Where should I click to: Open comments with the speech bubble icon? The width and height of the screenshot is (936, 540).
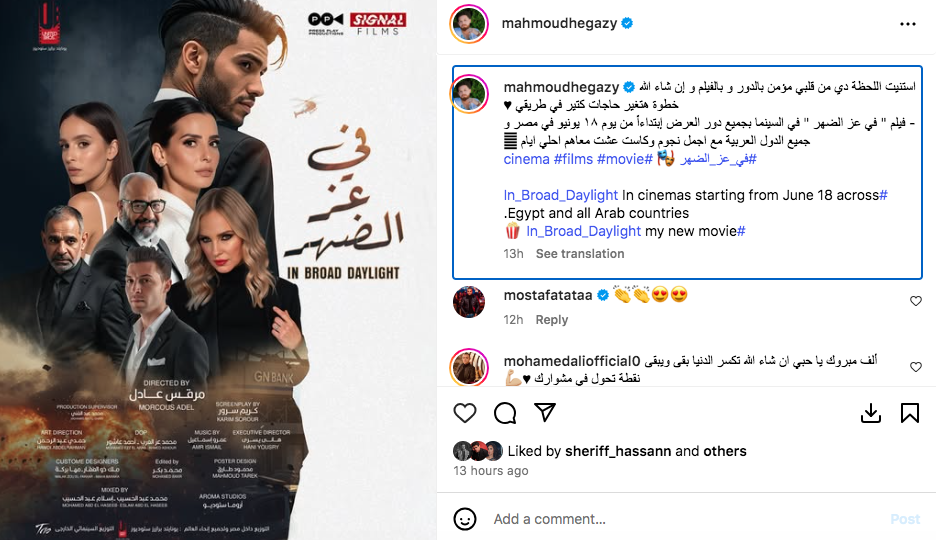tap(505, 413)
